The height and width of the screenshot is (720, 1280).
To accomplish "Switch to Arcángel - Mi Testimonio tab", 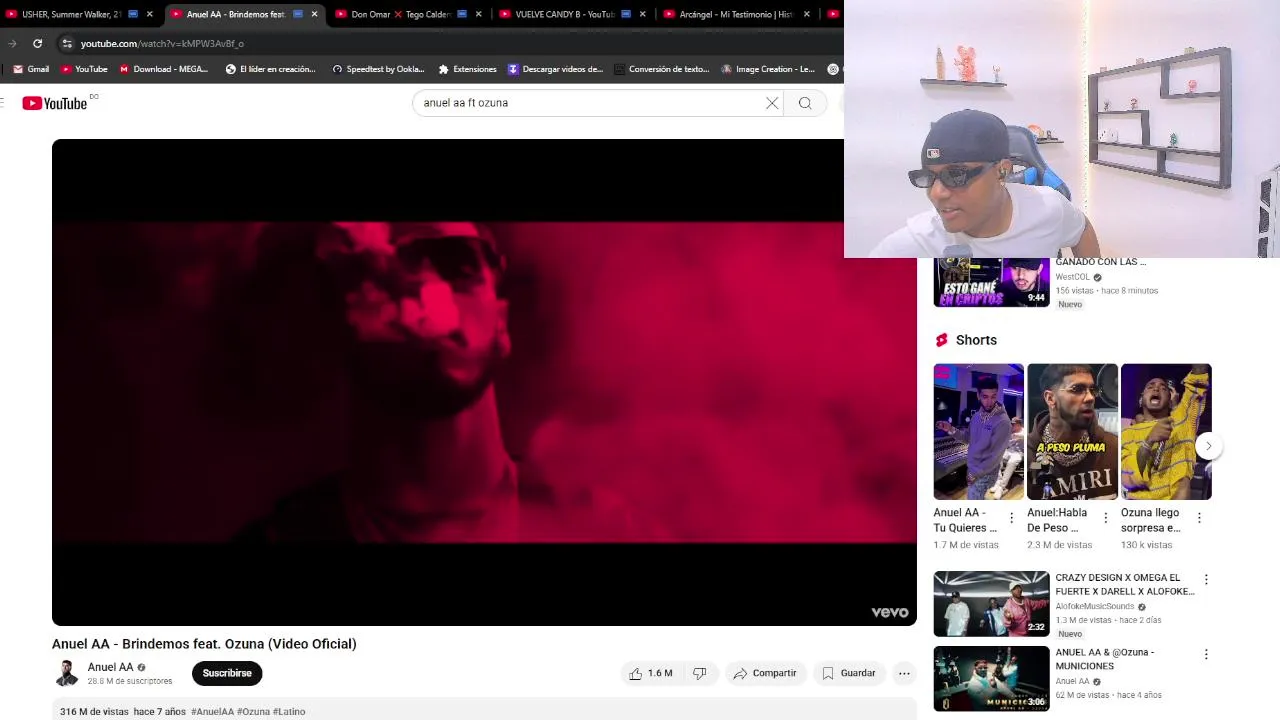I will point(735,14).
